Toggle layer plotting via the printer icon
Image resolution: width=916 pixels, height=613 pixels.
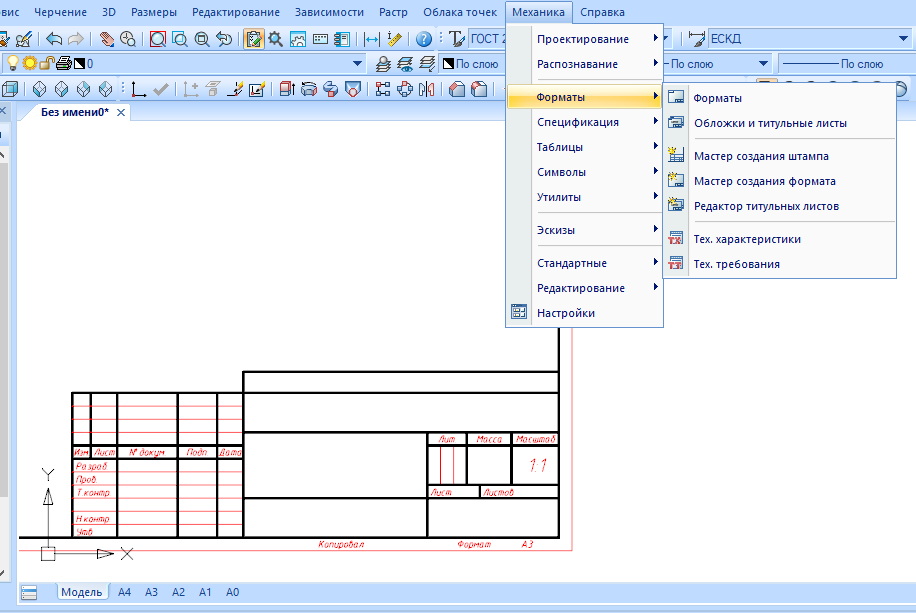click(x=64, y=63)
